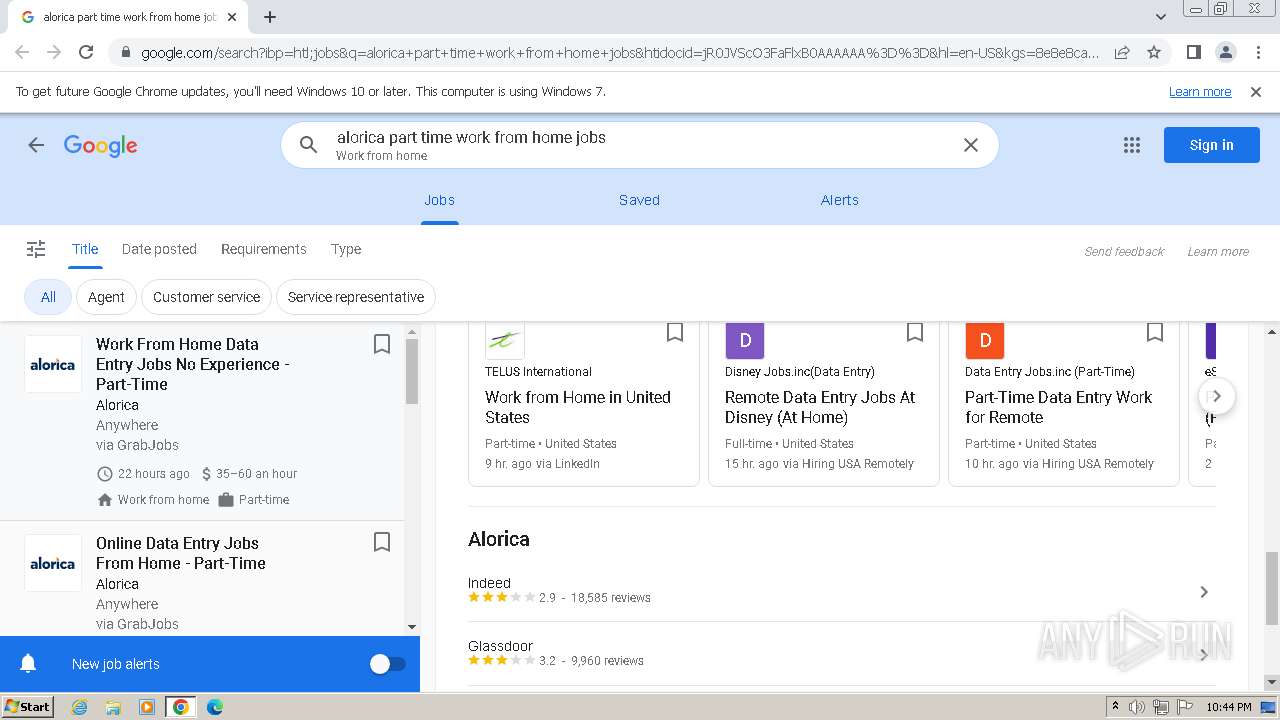Dismiss the Chrome update notification bar
The image size is (1280, 720).
coord(1256,92)
